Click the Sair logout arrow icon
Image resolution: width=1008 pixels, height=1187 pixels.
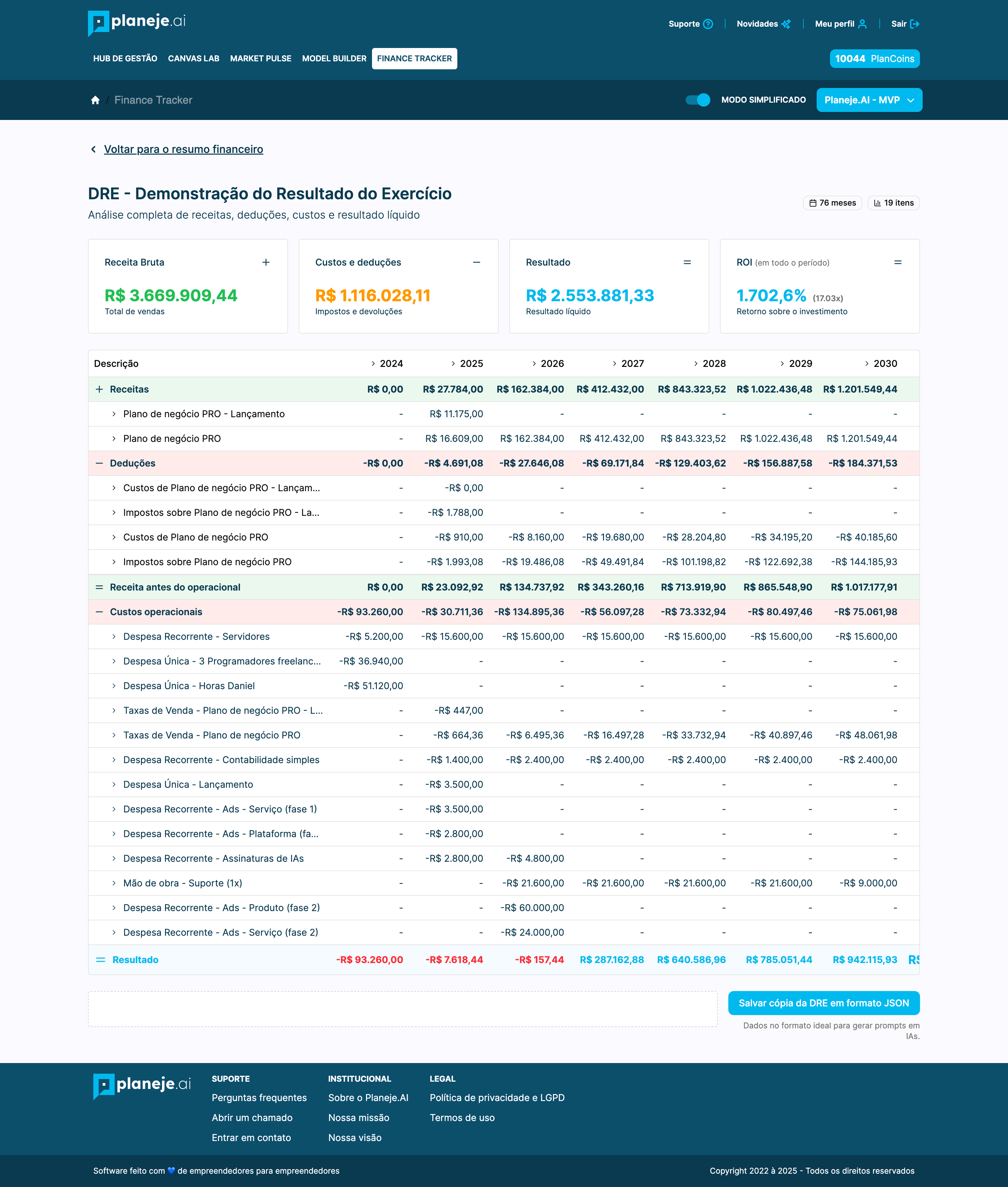(x=914, y=24)
